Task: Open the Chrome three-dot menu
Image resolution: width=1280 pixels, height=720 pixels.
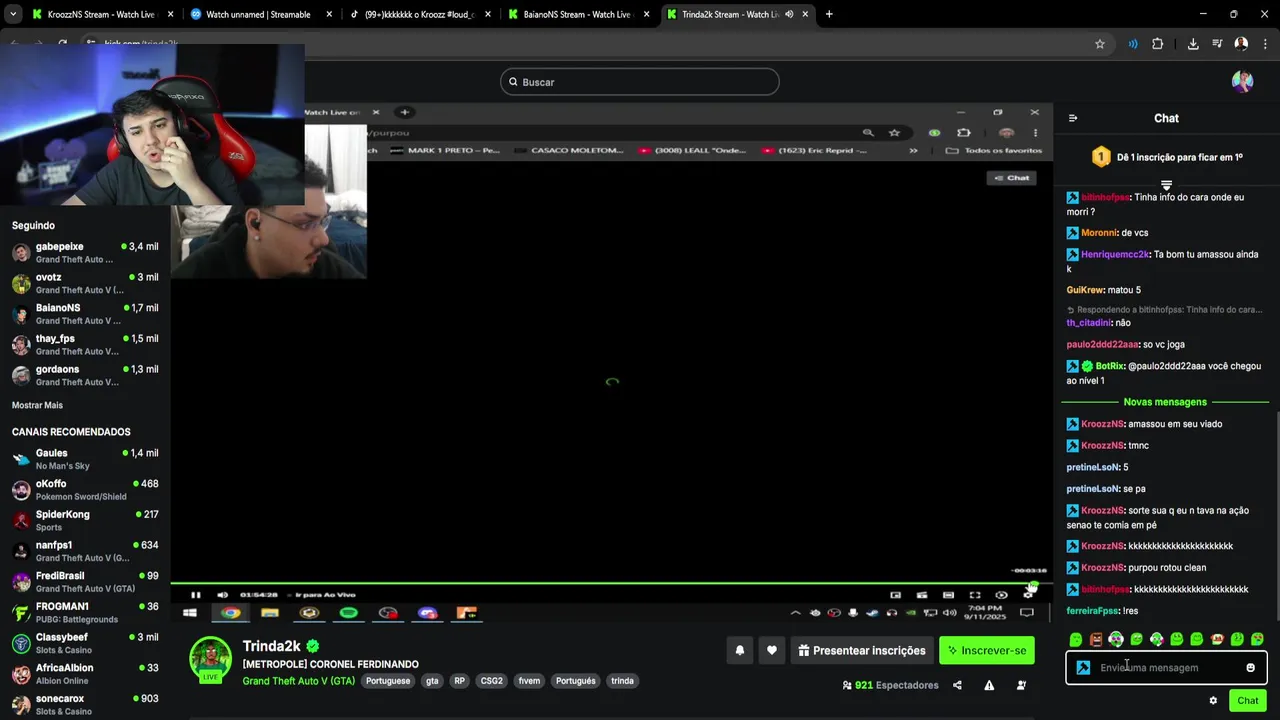Action: click(1264, 44)
